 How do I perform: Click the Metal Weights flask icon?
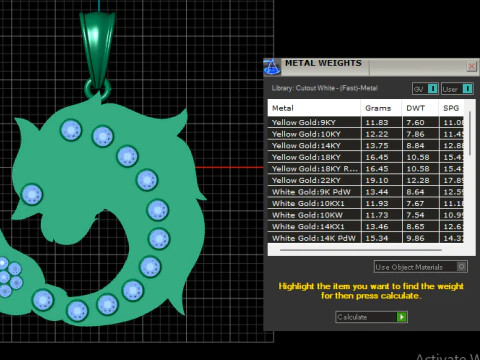[x=272, y=67]
